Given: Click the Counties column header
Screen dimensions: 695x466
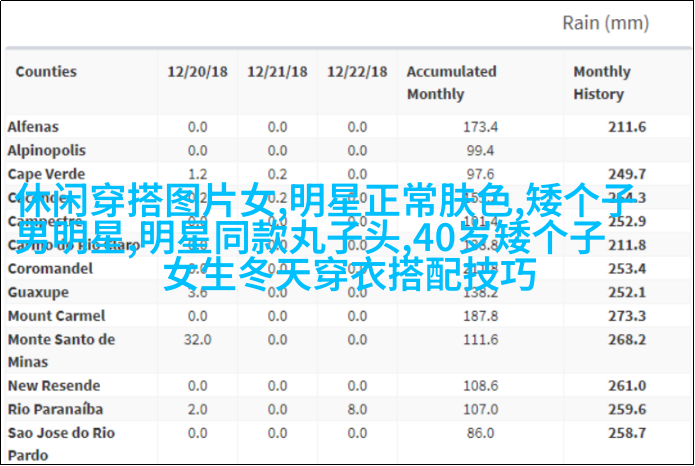Looking at the screenshot, I should click(46, 72).
